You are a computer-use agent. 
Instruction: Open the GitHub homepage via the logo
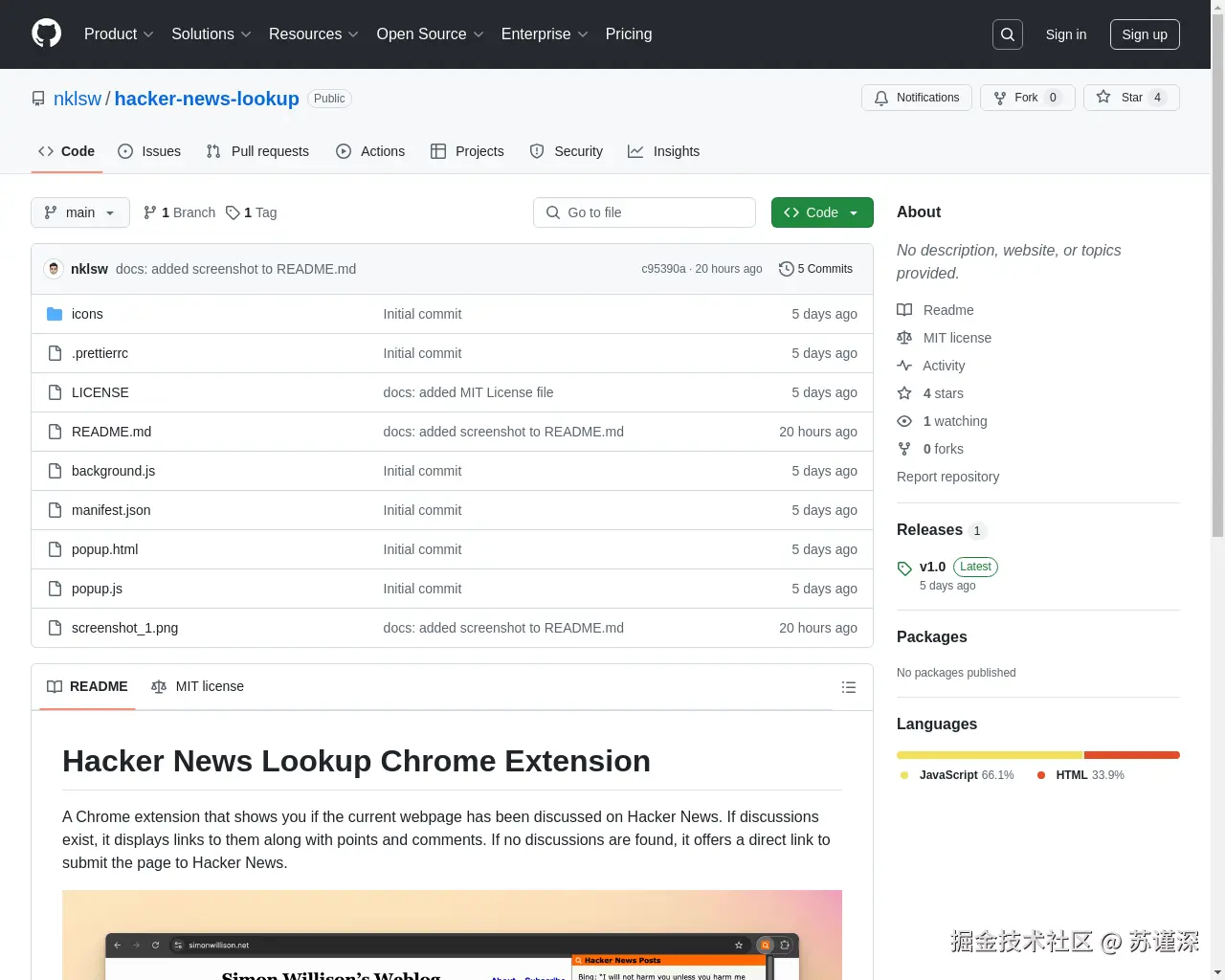[x=46, y=34]
